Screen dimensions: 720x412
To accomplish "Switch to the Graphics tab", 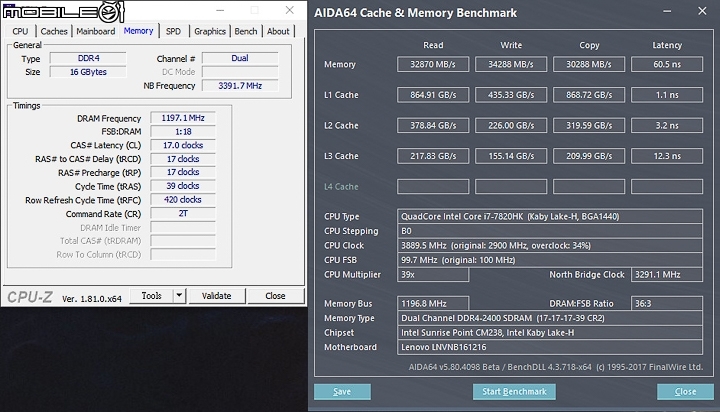I will point(209,31).
